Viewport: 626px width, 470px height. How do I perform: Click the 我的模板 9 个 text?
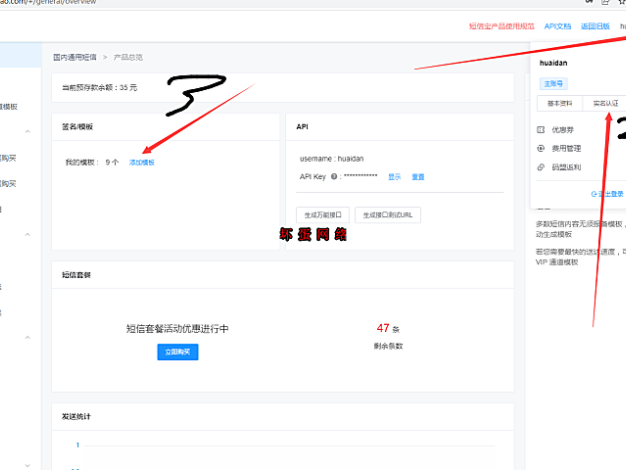pyautogui.click(x=92, y=163)
